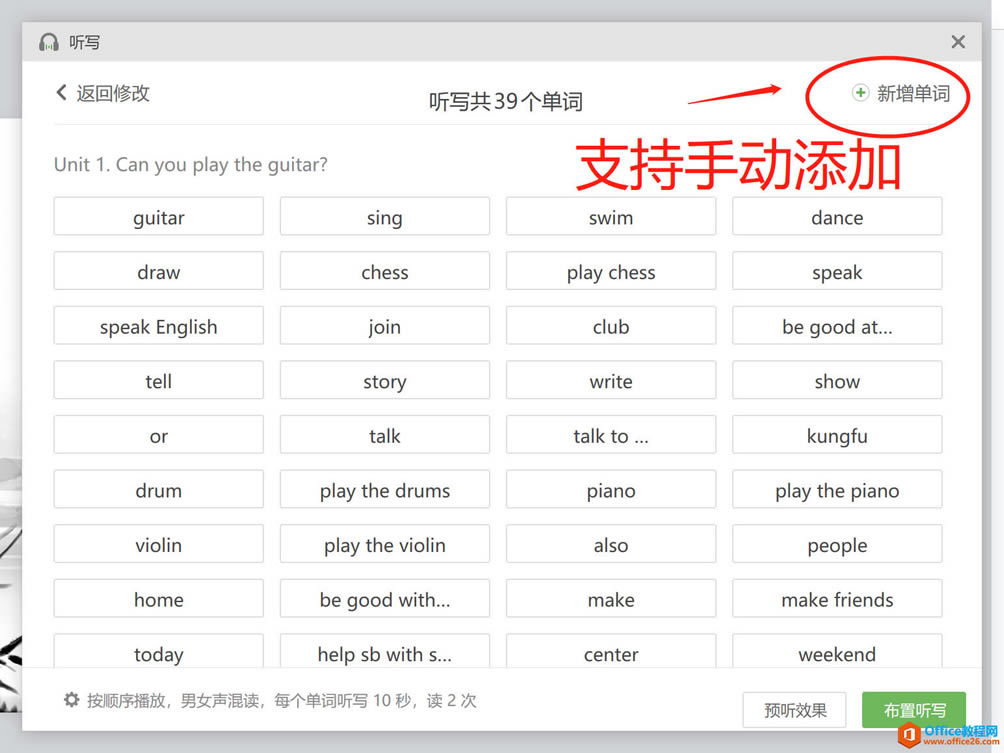The width and height of the screenshot is (1004, 753).
Task: Select the word 'tell'
Action: (159, 380)
